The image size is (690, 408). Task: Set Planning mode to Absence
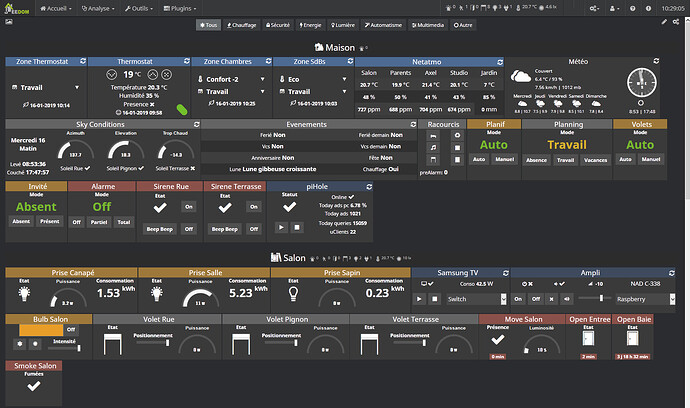536,160
